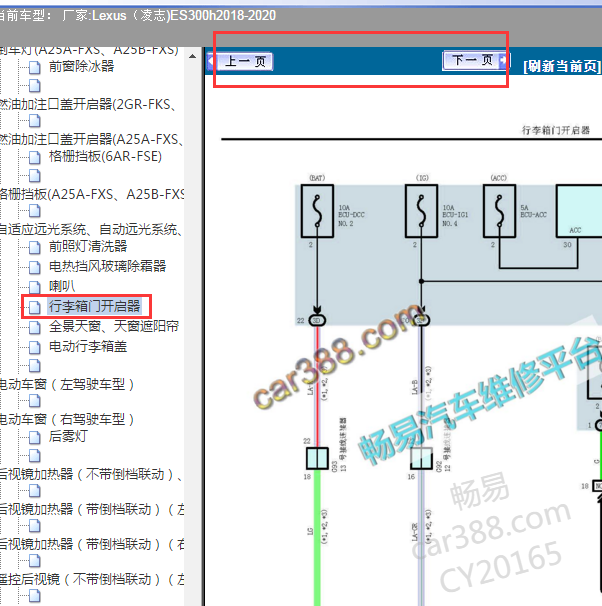Open 全景天窗、天窗遮阳帘 entry
The image size is (602, 606).
(x=114, y=327)
